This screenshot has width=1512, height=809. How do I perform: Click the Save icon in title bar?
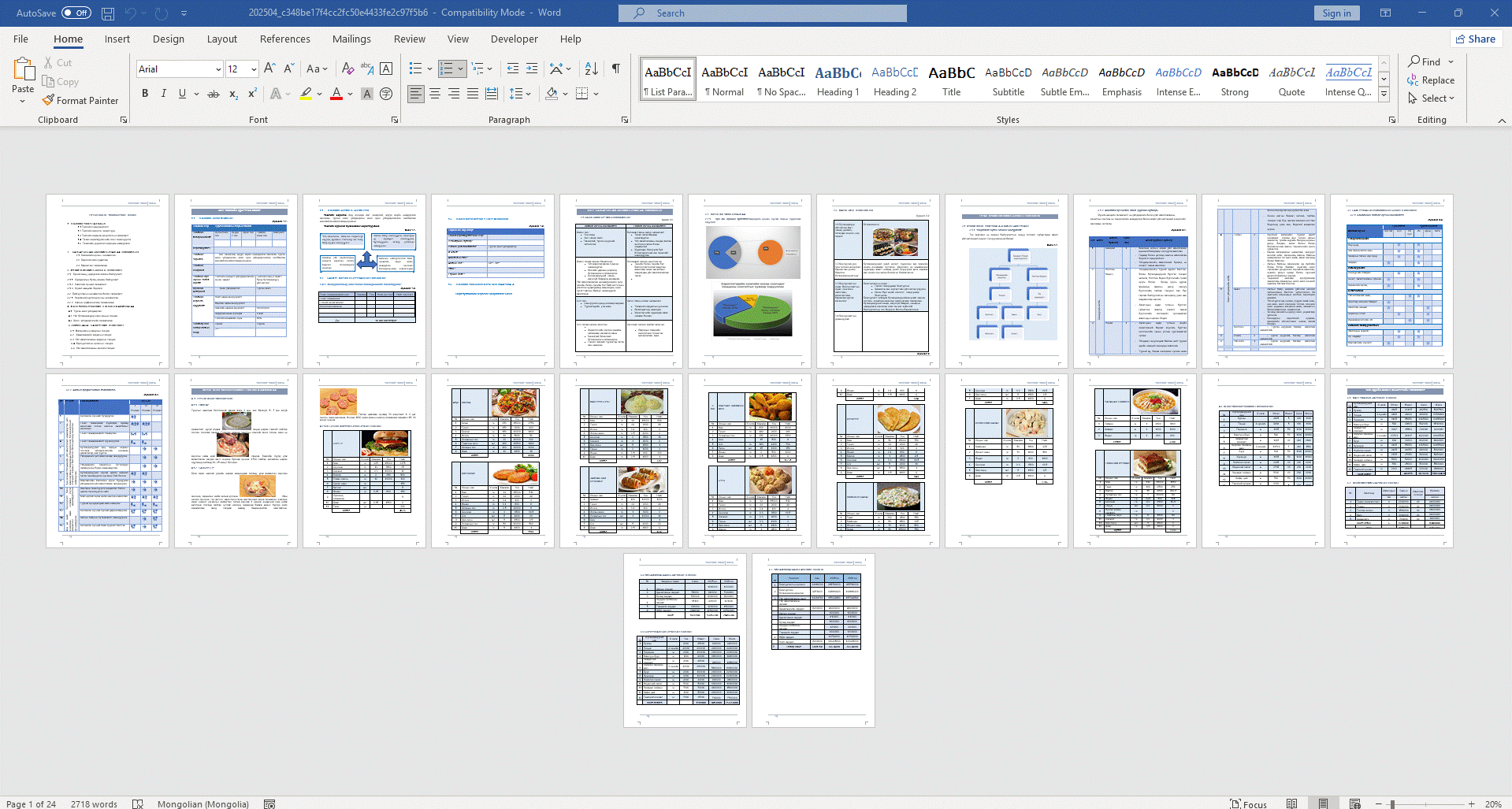(108, 13)
